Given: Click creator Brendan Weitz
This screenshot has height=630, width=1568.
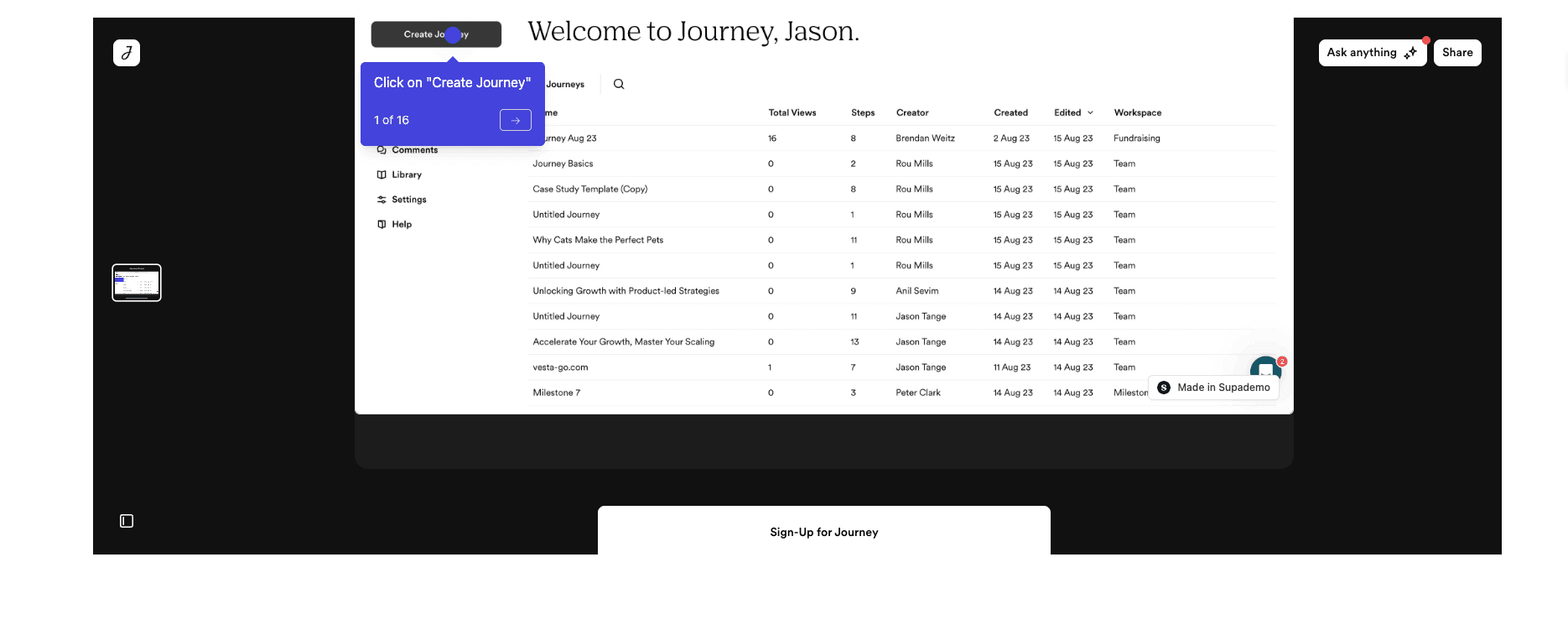Looking at the screenshot, I should [925, 138].
